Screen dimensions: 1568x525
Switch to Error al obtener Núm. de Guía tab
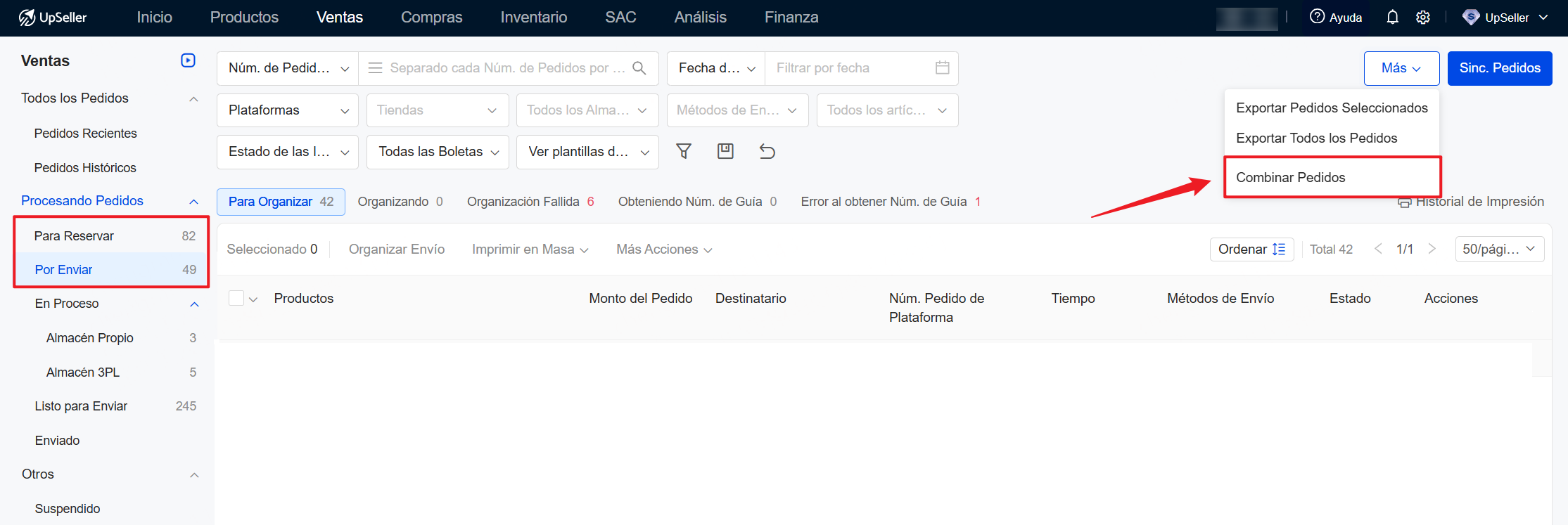[x=891, y=202]
